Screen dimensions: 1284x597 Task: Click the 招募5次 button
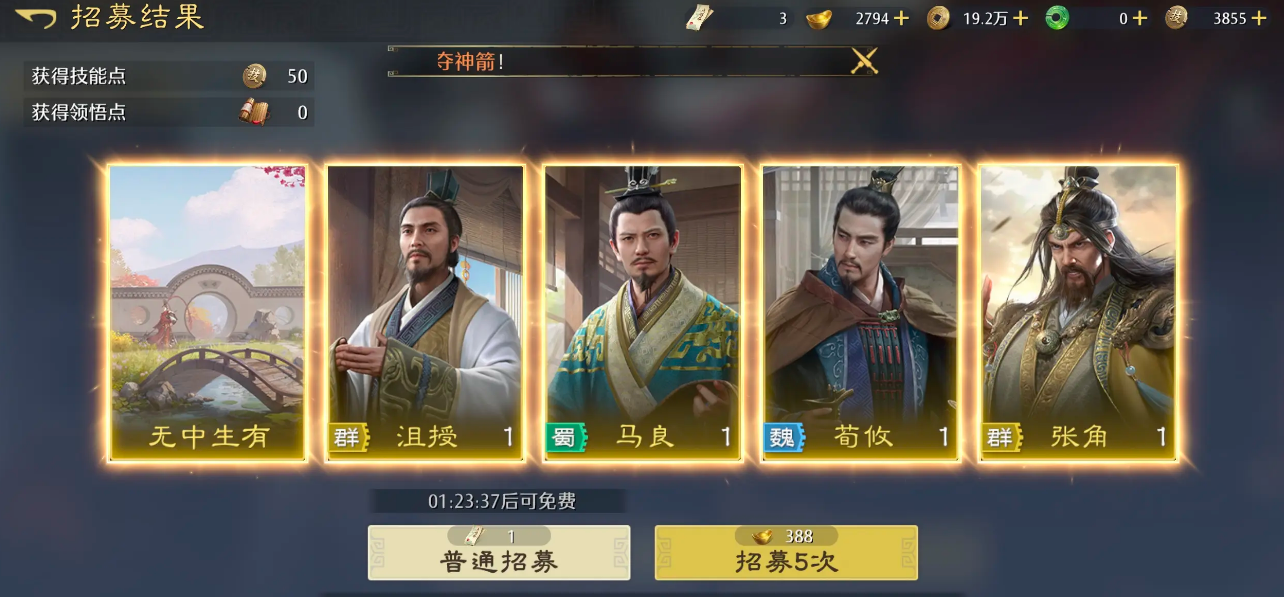coord(786,553)
